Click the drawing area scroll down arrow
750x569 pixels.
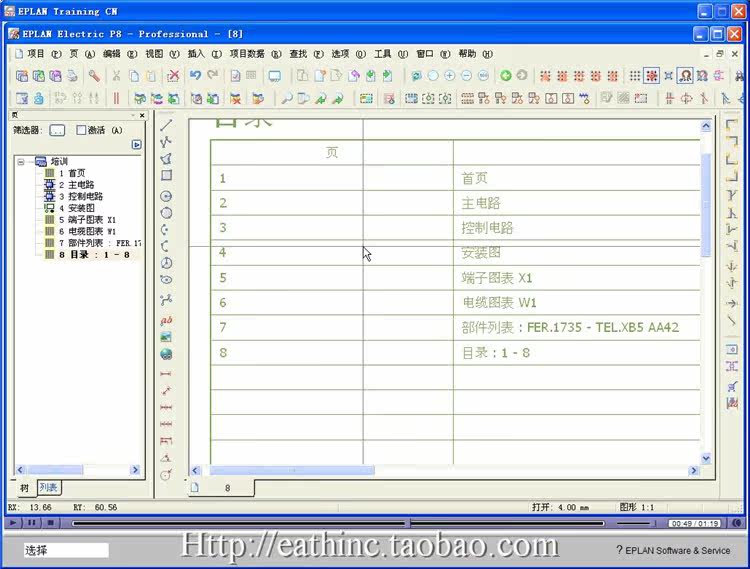click(x=706, y=458)
